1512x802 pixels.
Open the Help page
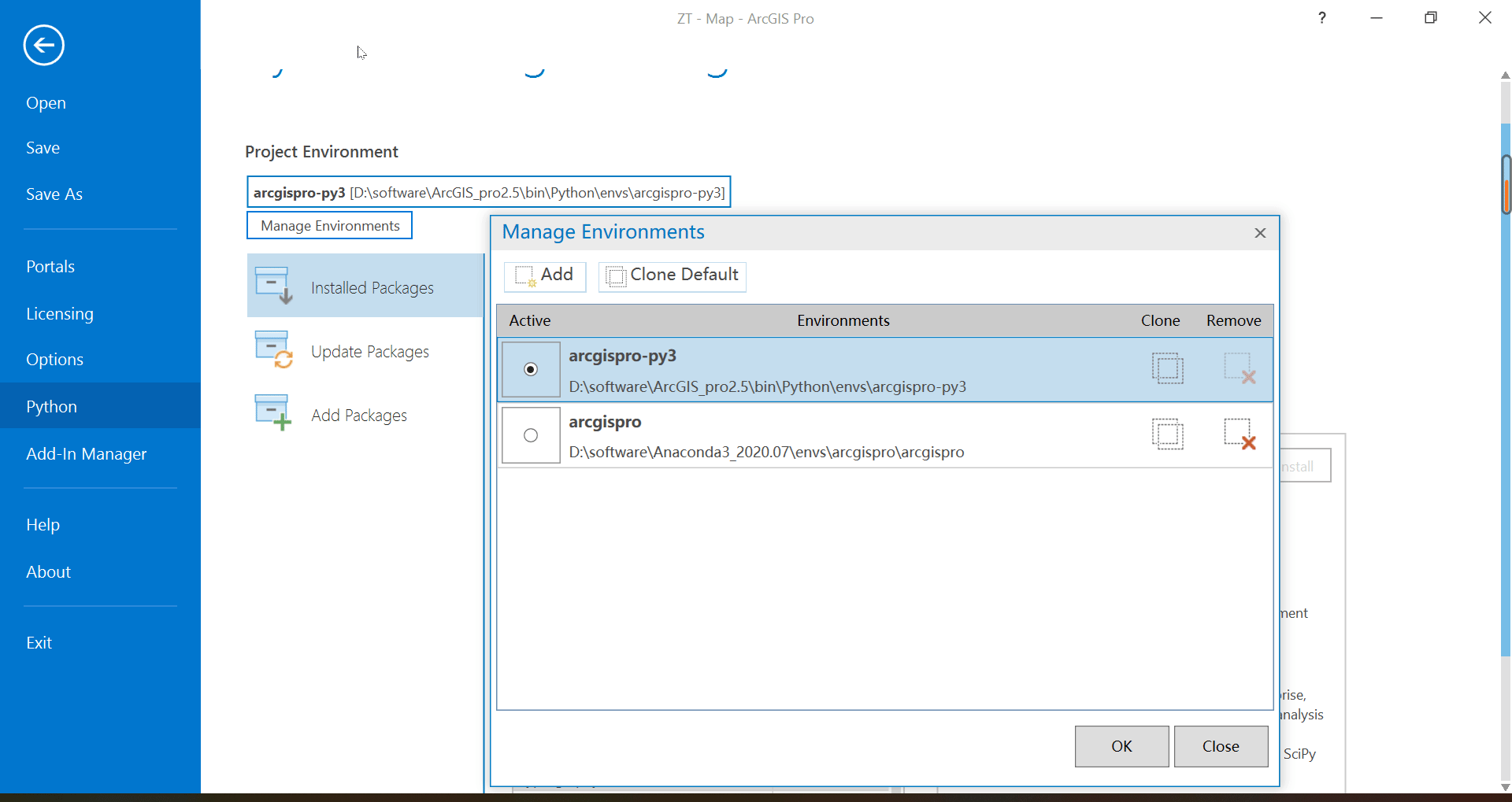(43, 525)
